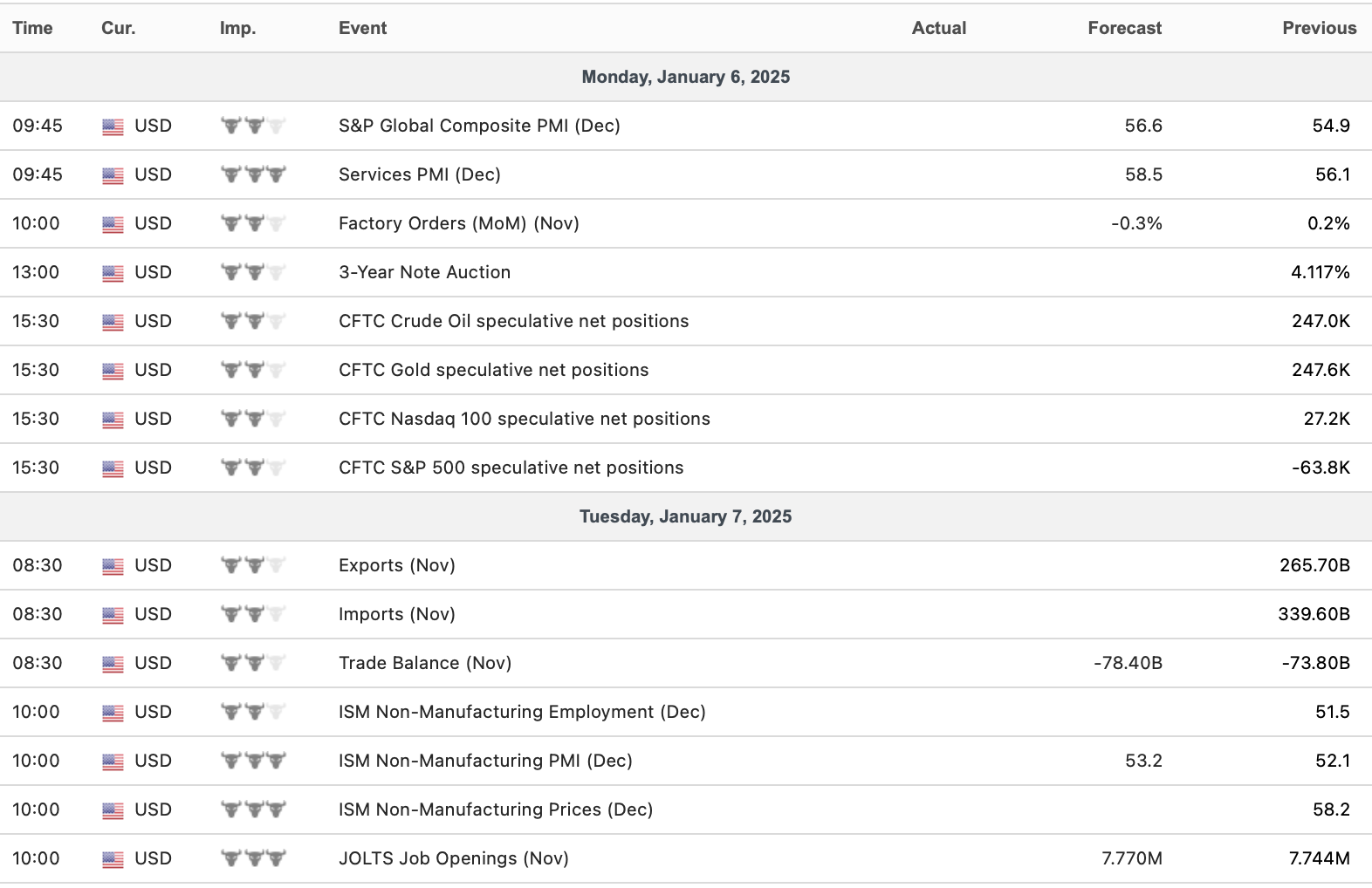Open CFTC Crude Oil speculative net positions
This screenshot has width=1372, height=888.
click(x=513, y=321)
